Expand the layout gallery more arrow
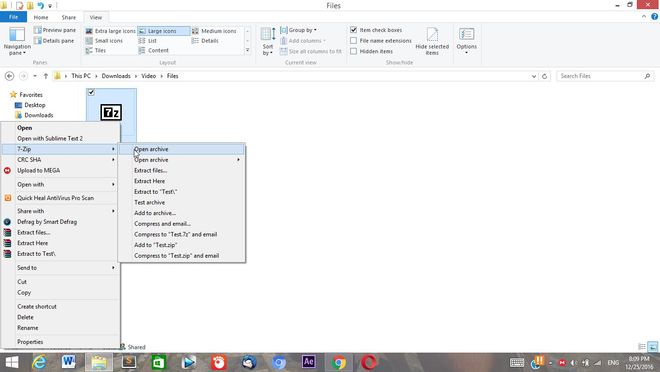Image resolution: width=660 pixels, height=372 pixels. pyautogui.click(x=248, y=50)
